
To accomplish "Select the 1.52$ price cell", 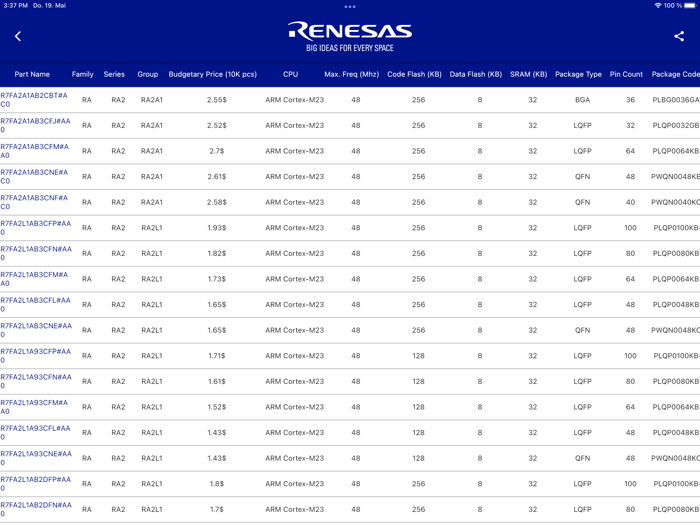I will point(217,407).
